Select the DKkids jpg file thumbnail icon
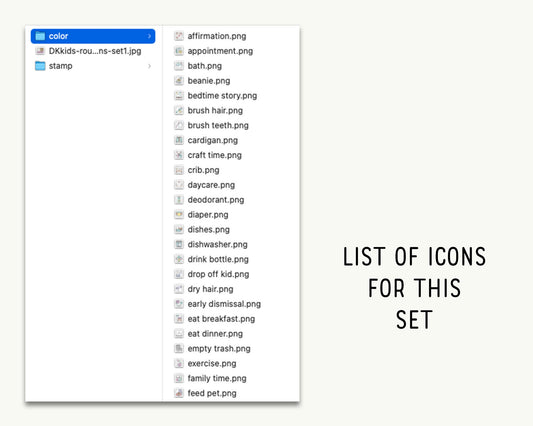Image resolution: width=533 pixels, height=426 pixels. (40, 51)
